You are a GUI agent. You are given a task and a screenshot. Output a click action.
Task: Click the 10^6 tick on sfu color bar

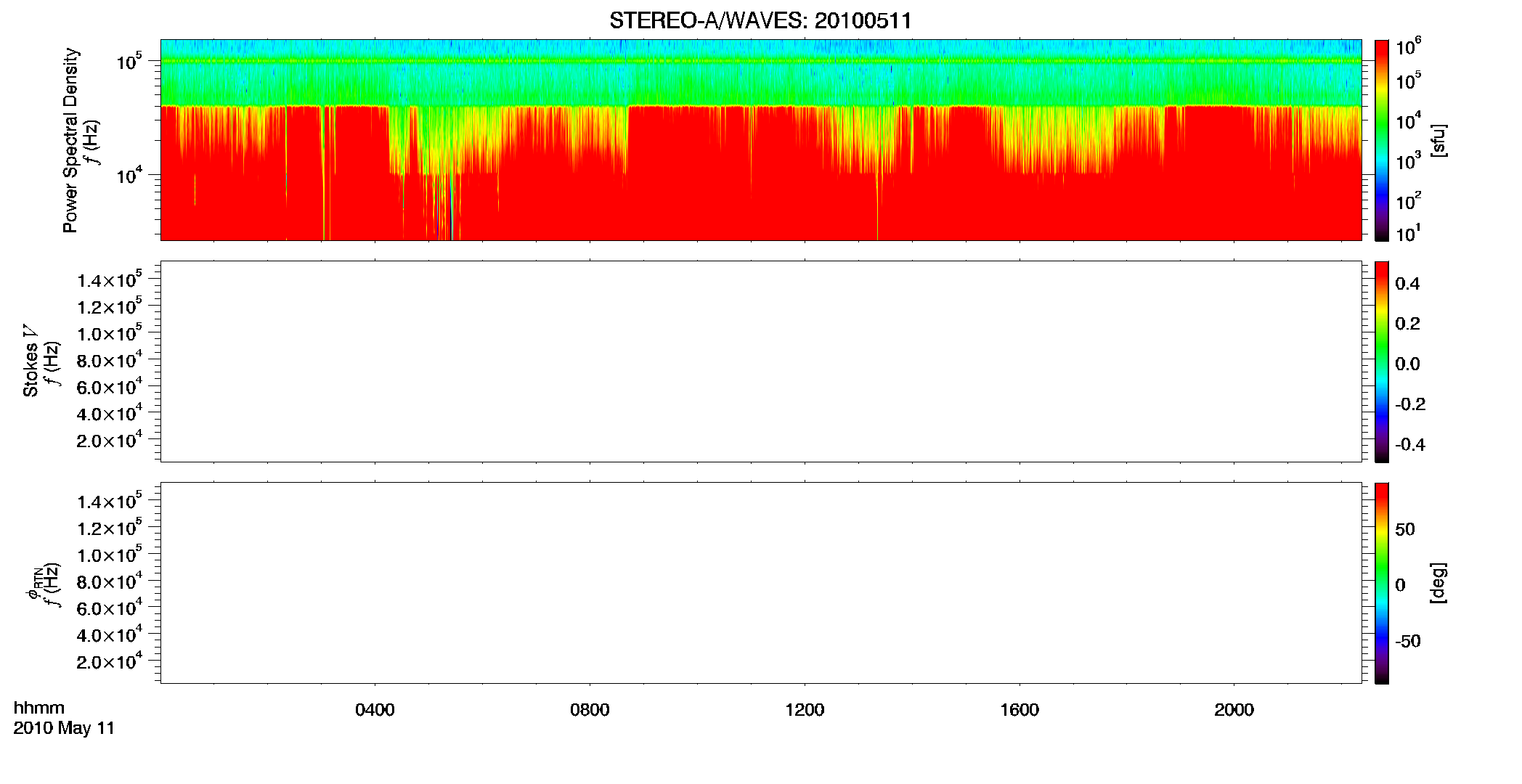click(x=1409, y=47)
